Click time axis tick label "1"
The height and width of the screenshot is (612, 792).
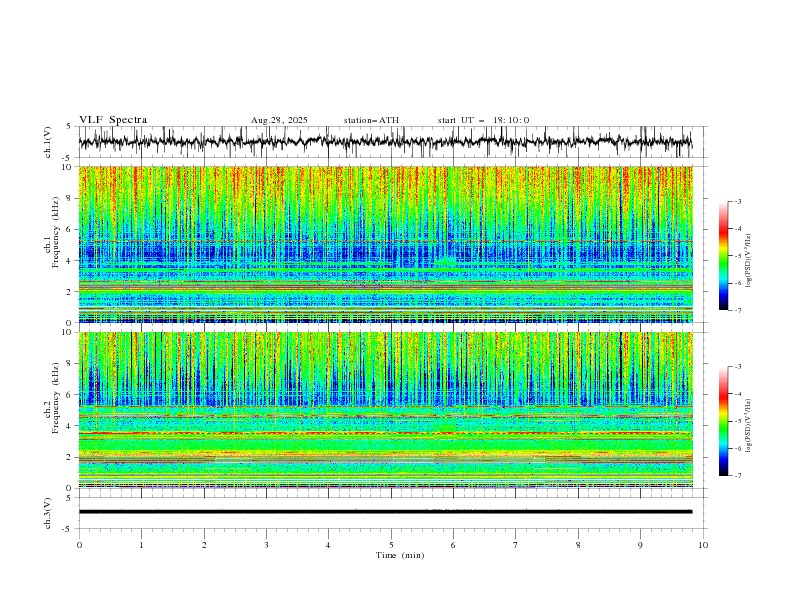tap(141, 545)
